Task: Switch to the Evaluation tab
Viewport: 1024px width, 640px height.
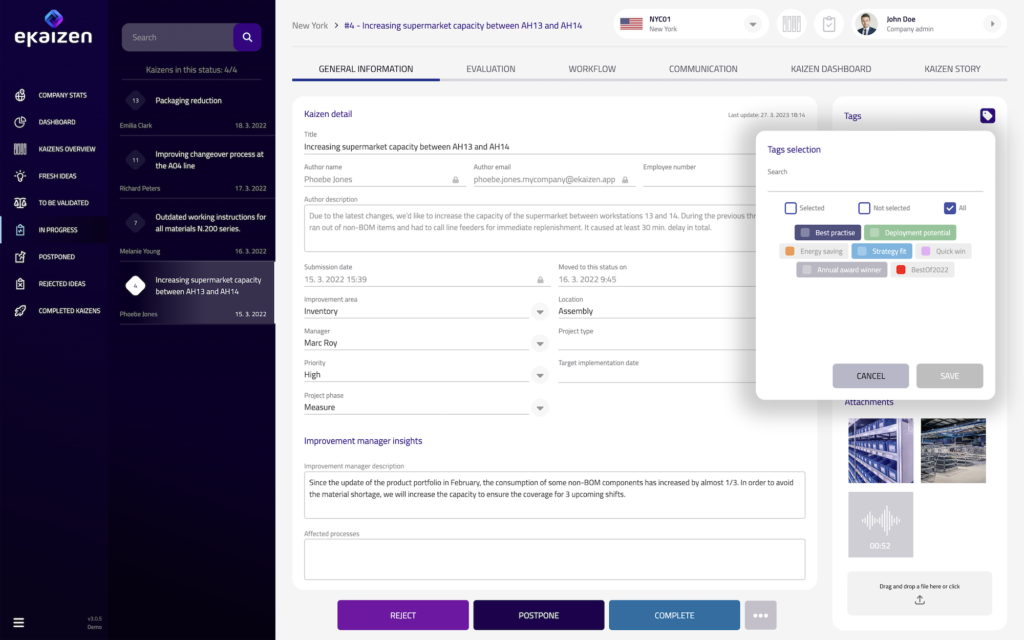Action: point(490,69)
